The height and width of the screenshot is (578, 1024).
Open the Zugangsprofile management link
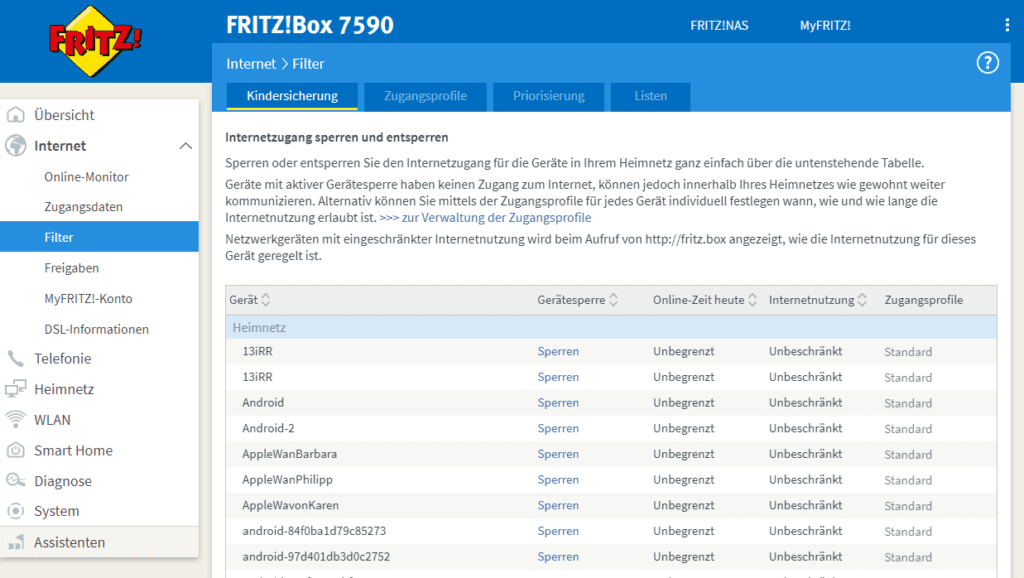[485, 217]
